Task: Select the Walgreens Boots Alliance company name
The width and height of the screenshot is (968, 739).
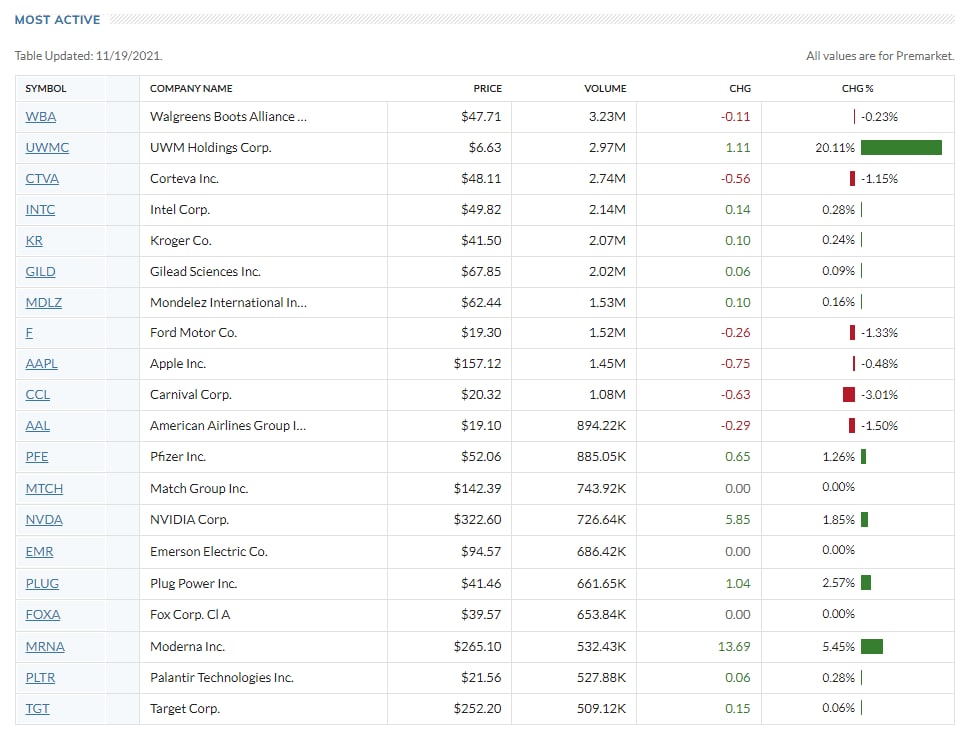Action: pyautogui.click(x=228, y=117)
